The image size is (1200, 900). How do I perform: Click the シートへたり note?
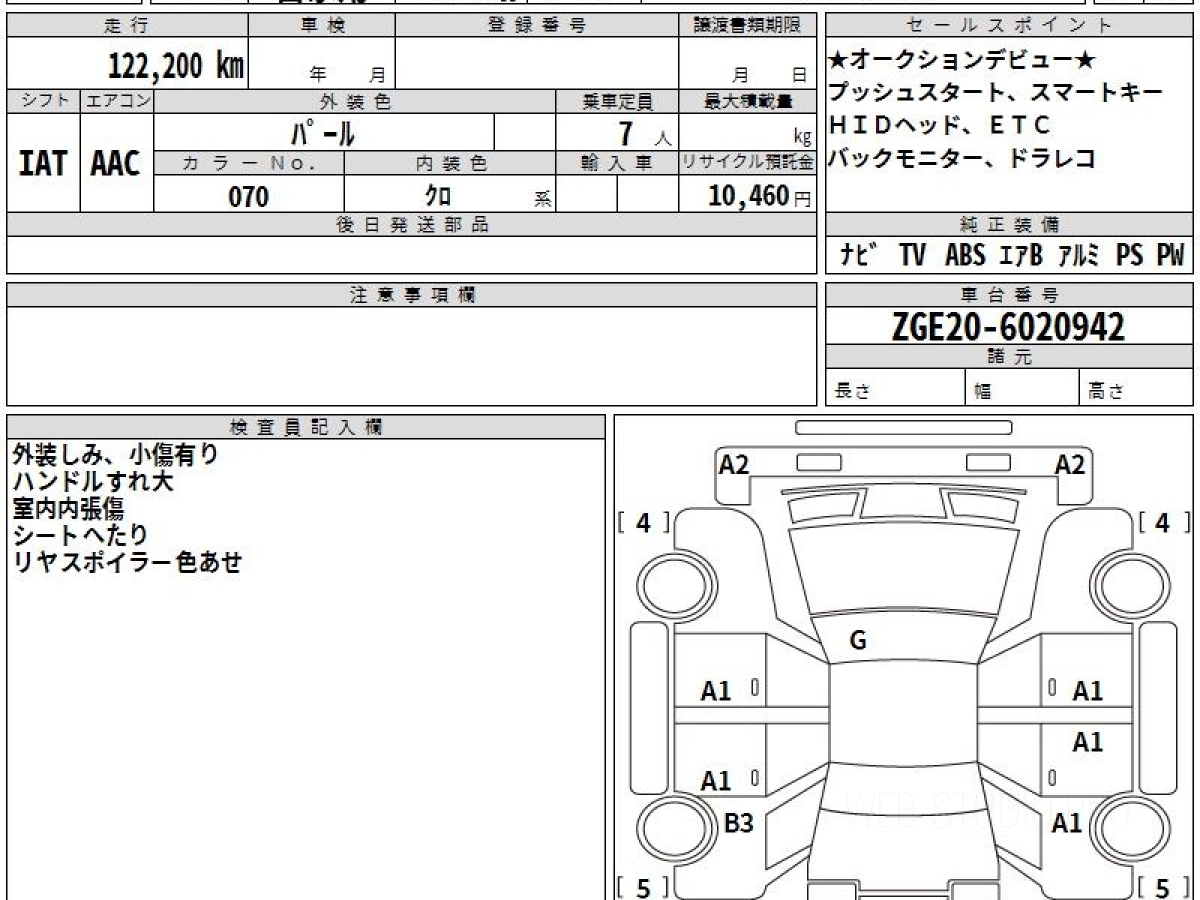pos(80,536)
